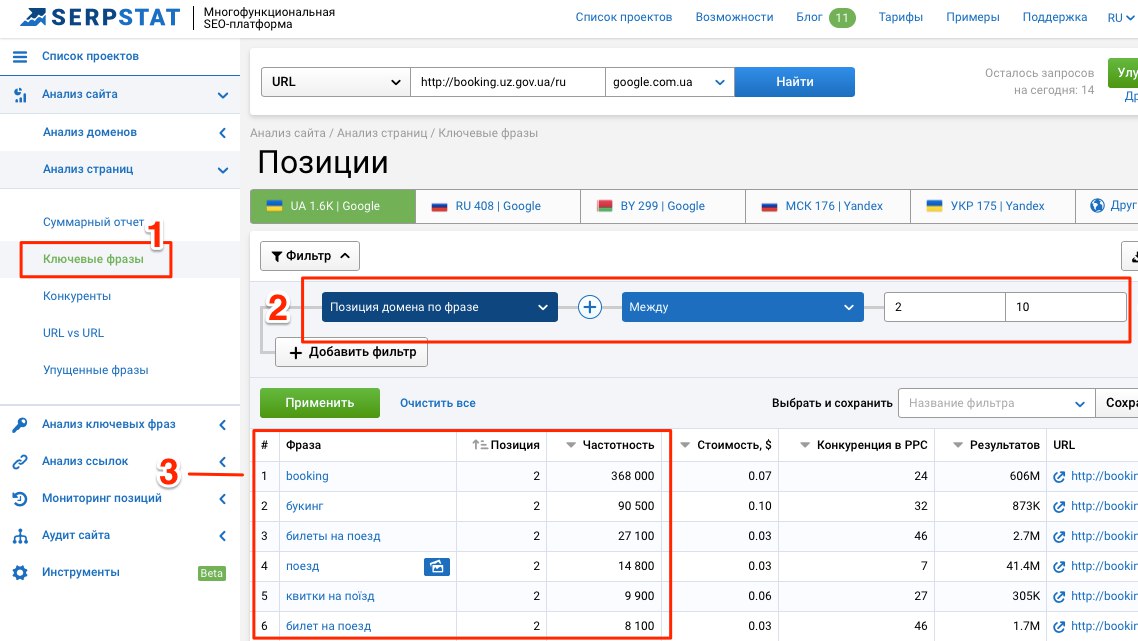This screenshot has height=641, width=1138.
Task: Open Упущенные фразы in sidebar
Action: (x=96, y=370)
